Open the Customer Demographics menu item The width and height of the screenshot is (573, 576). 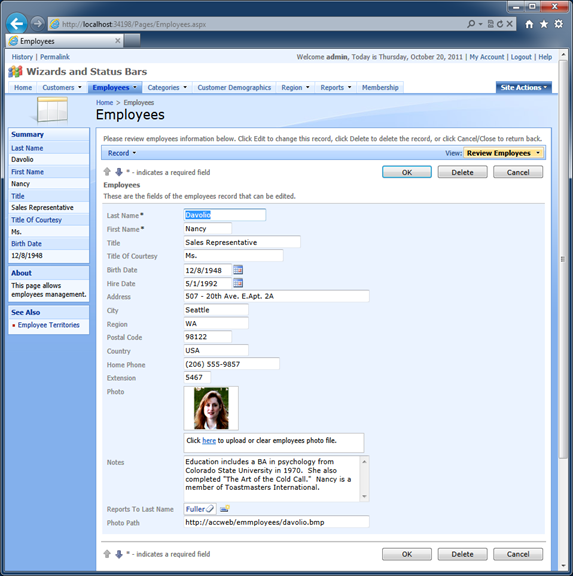pos(234,87)
